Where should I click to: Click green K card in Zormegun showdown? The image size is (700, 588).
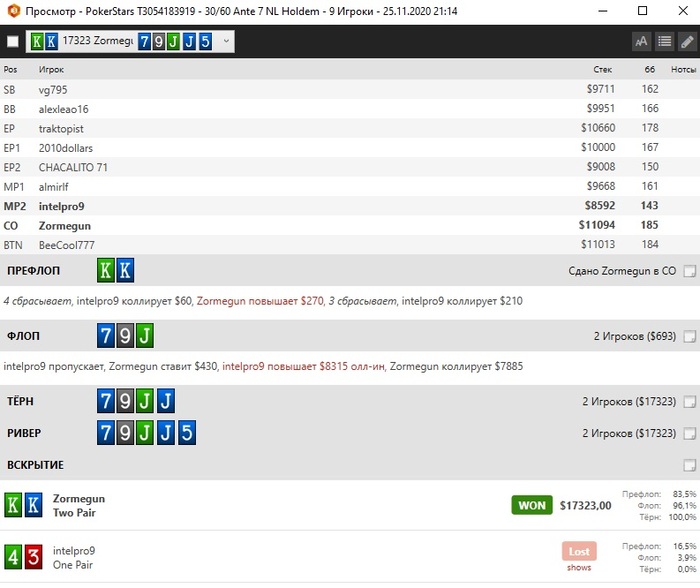(13, 505)
